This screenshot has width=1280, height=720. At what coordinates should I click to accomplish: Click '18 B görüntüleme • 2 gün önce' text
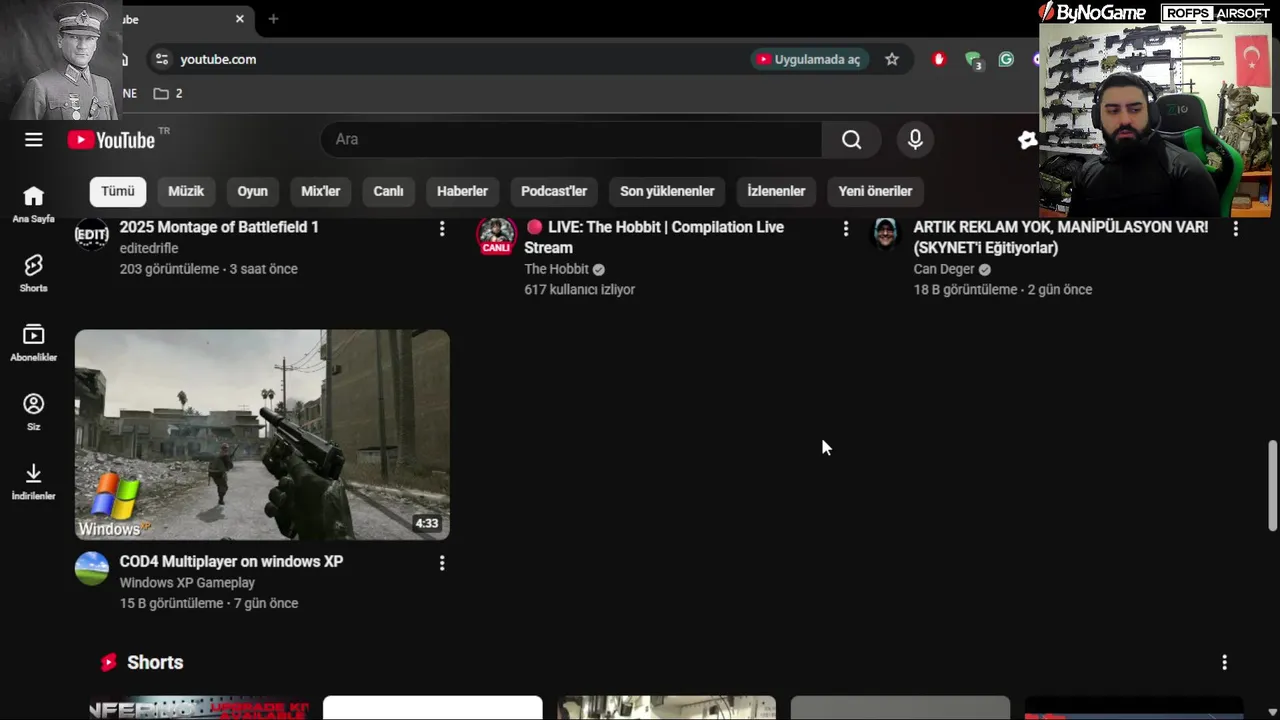[1003, 290]
